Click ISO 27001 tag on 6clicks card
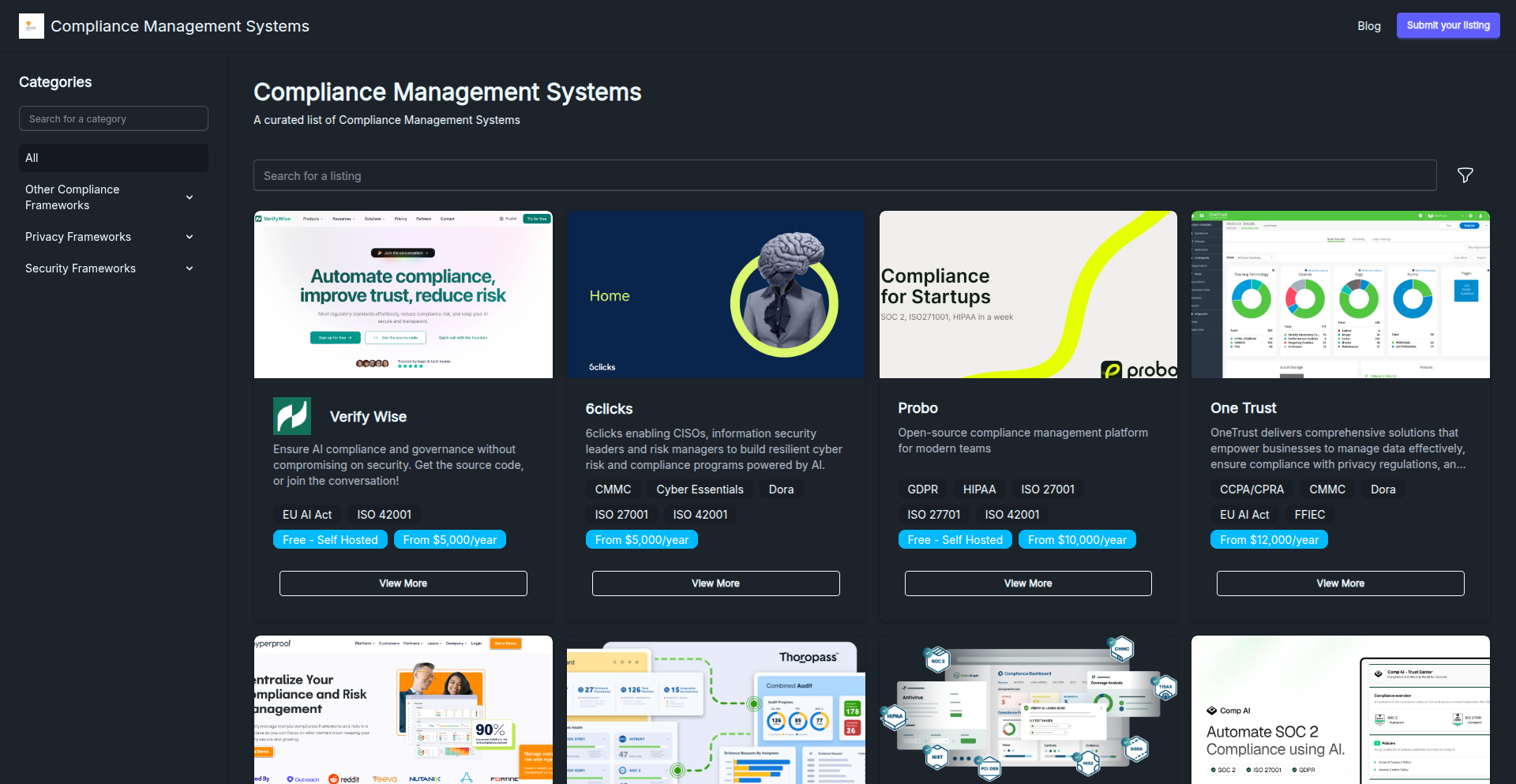The height and width of the screenshot is (784, 1516). 621,515
